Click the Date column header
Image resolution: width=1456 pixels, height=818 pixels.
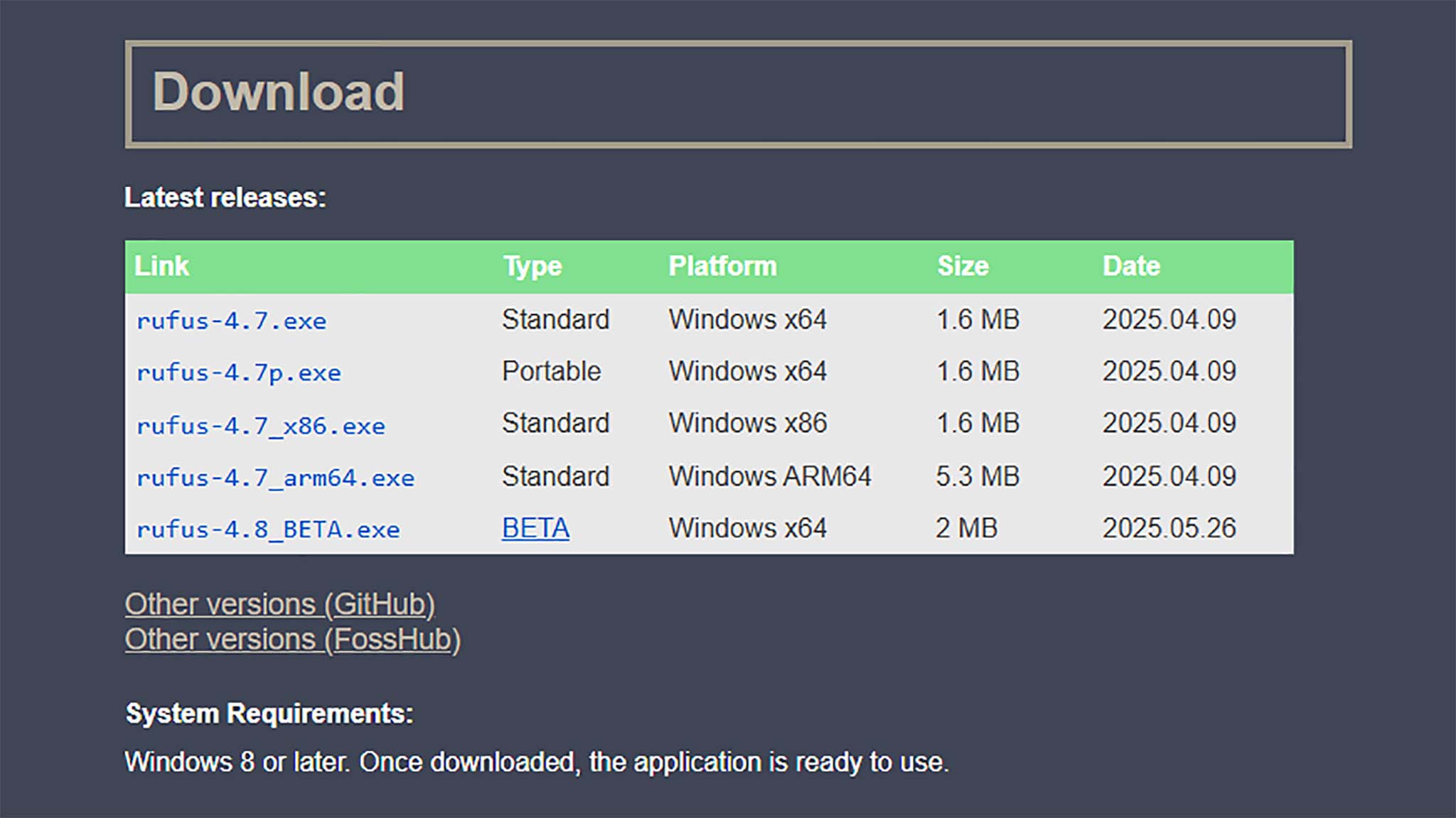tap(1131, 266)
